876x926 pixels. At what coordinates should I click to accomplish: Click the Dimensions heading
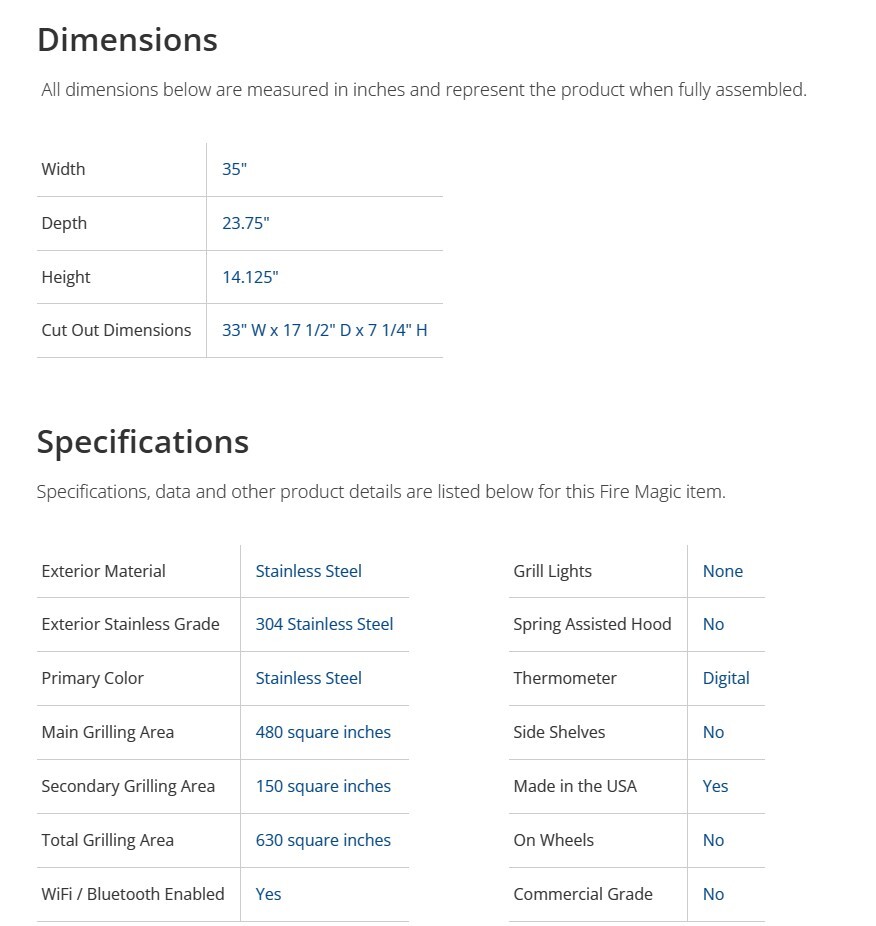click(x=127, y=40)
